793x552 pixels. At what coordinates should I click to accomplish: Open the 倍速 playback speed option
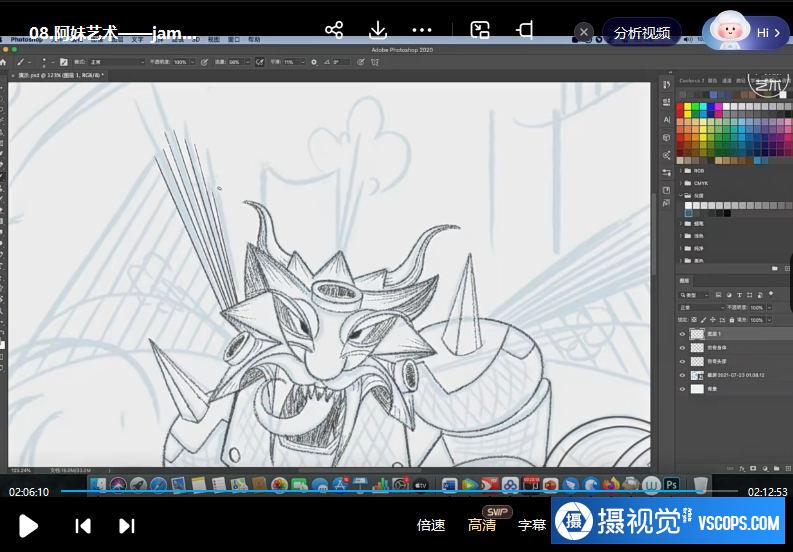431,525
